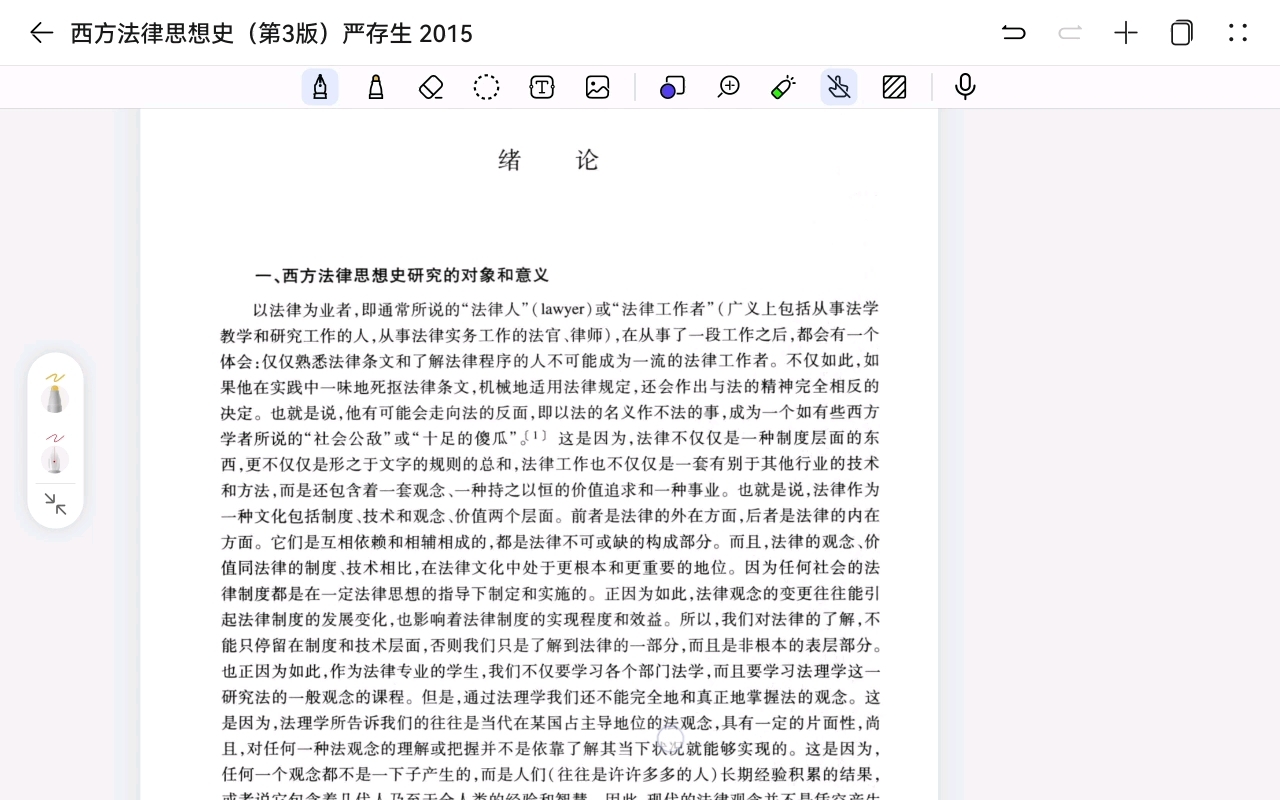The width and height of the screenshot is (1280, 800).
Task: Start audio recording with microphone
Action: tap(965, 87)
